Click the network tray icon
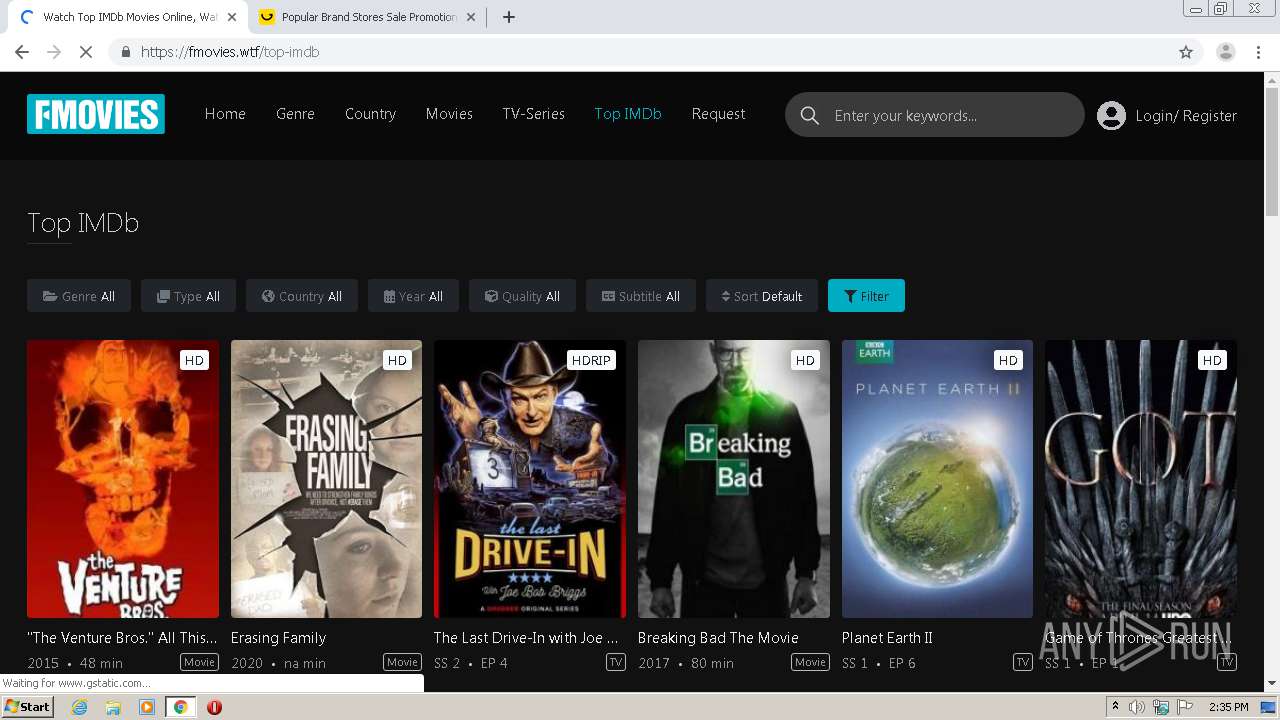 [x=1161, y=707]
